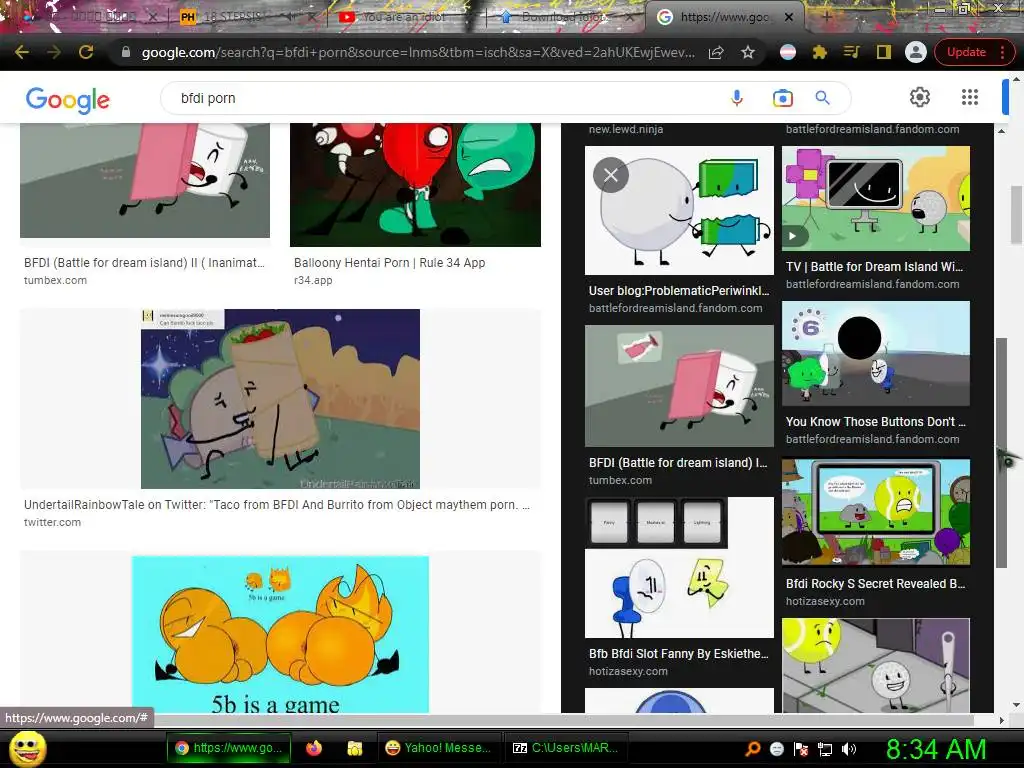Close the active google.com tab
The image size is (1024, 768).
click(788, 17)
